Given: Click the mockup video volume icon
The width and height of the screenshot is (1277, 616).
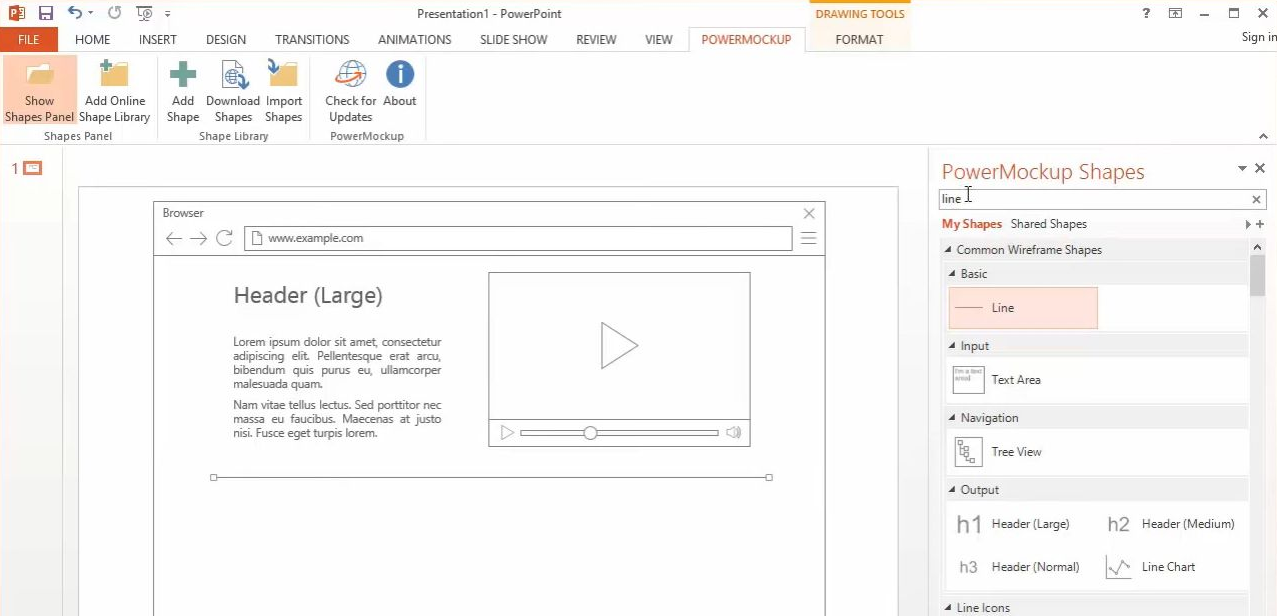Looking at the screenshot, I should tap(734, 433).
